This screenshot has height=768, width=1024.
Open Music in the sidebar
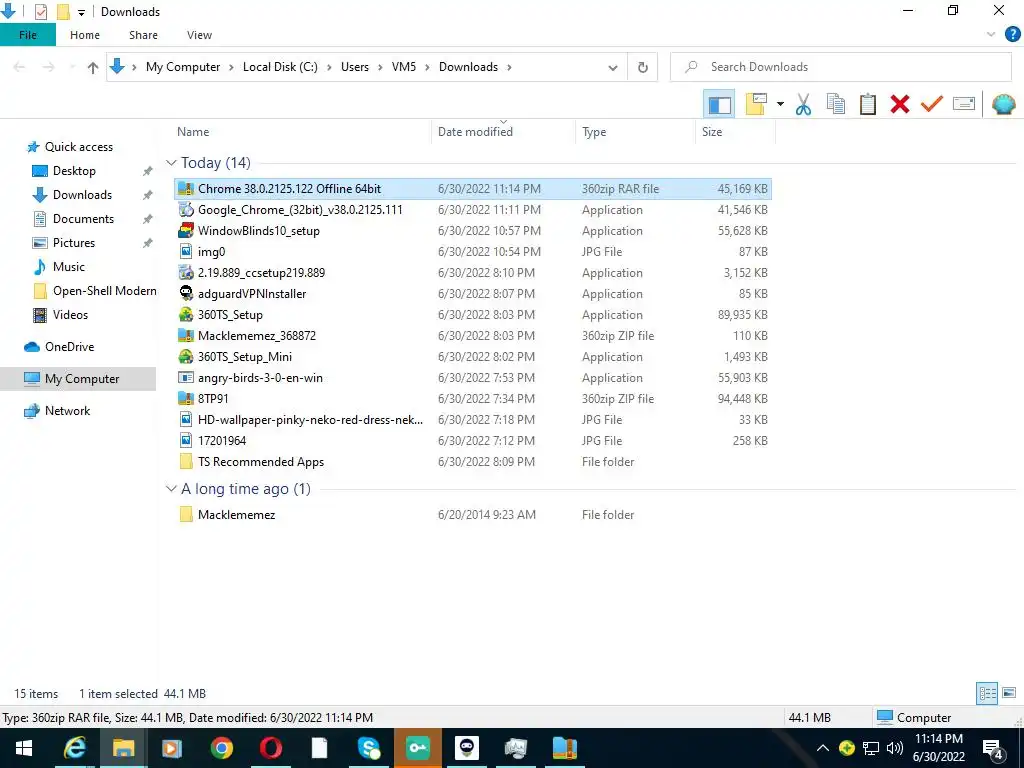(69, 266)
